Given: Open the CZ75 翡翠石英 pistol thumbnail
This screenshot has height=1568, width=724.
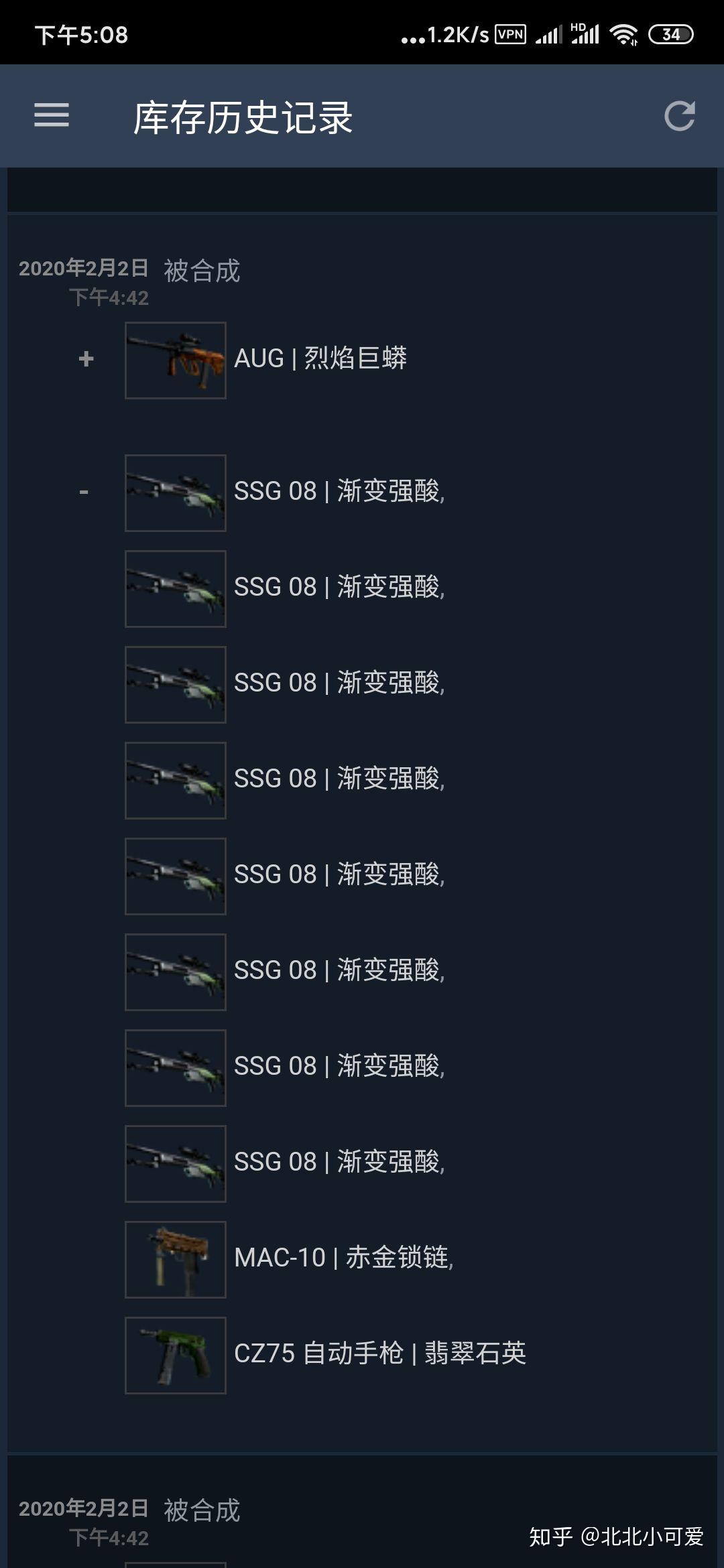Looking at the screenshot, I should click(176, 1356).
